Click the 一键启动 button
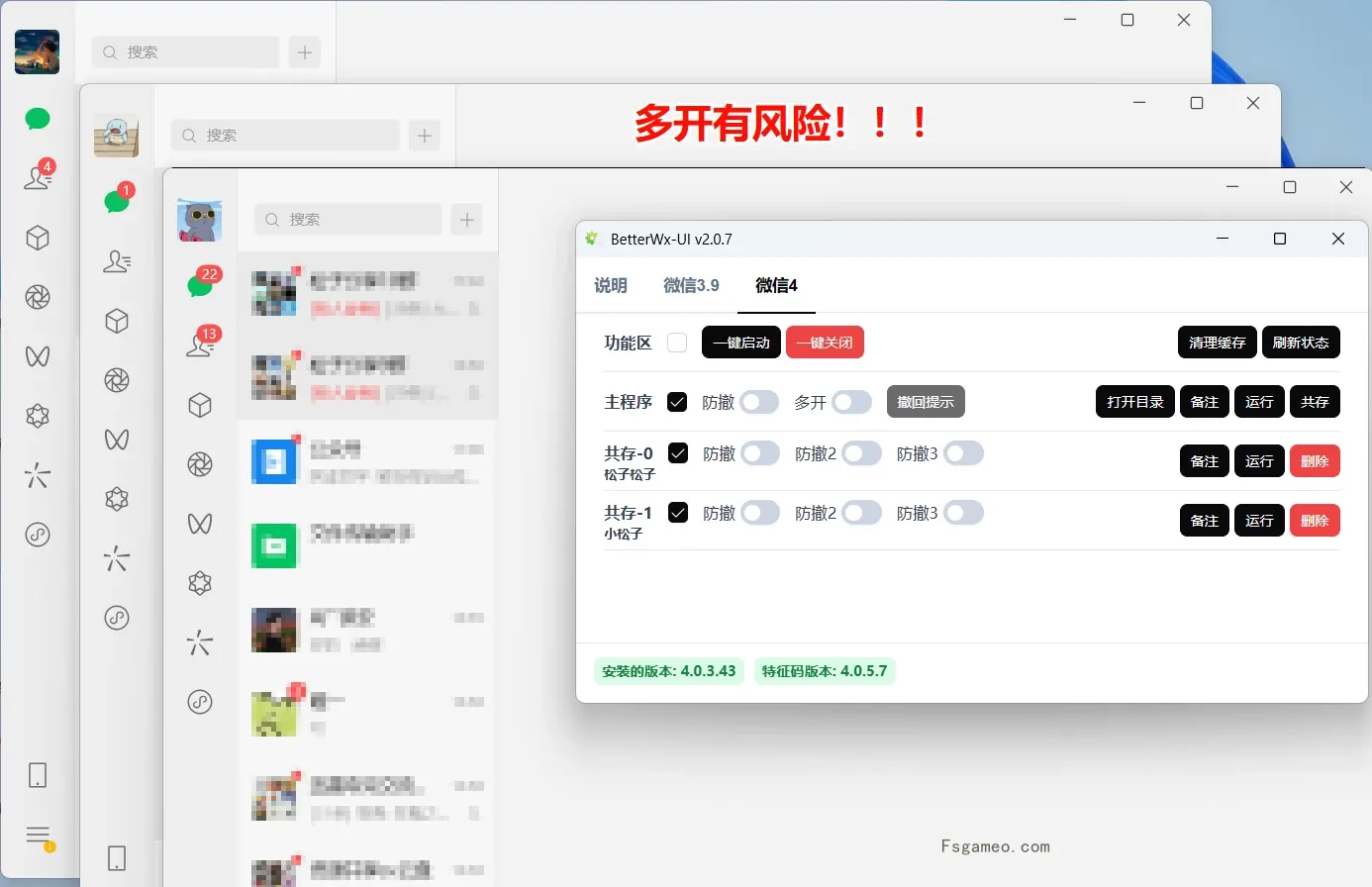Screen dimensions: 1372x887 click(x=741, y=343)
